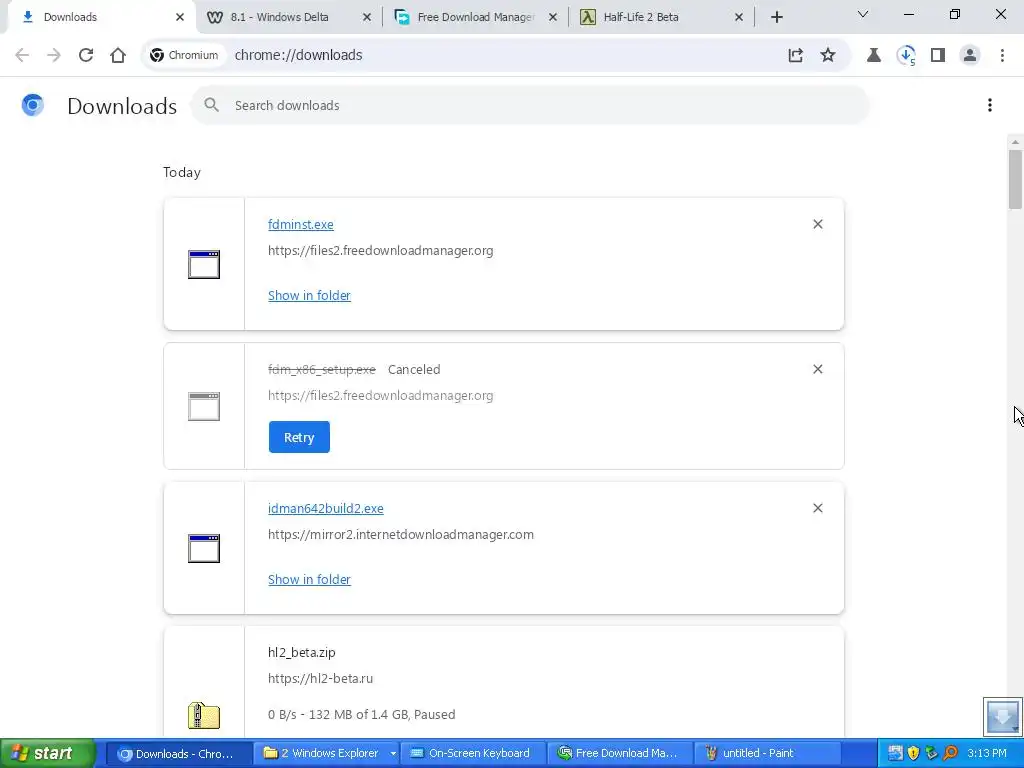Open Chromium main menu dots

point(1002,55)
